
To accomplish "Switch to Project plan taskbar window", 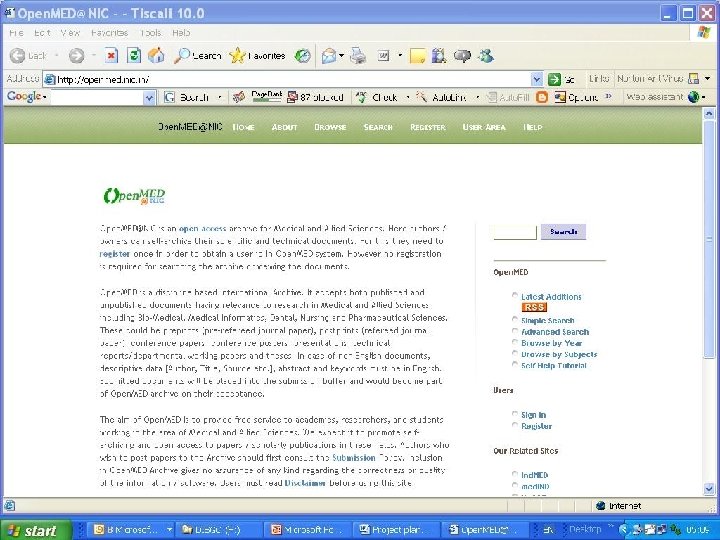I will click(398, 530).
